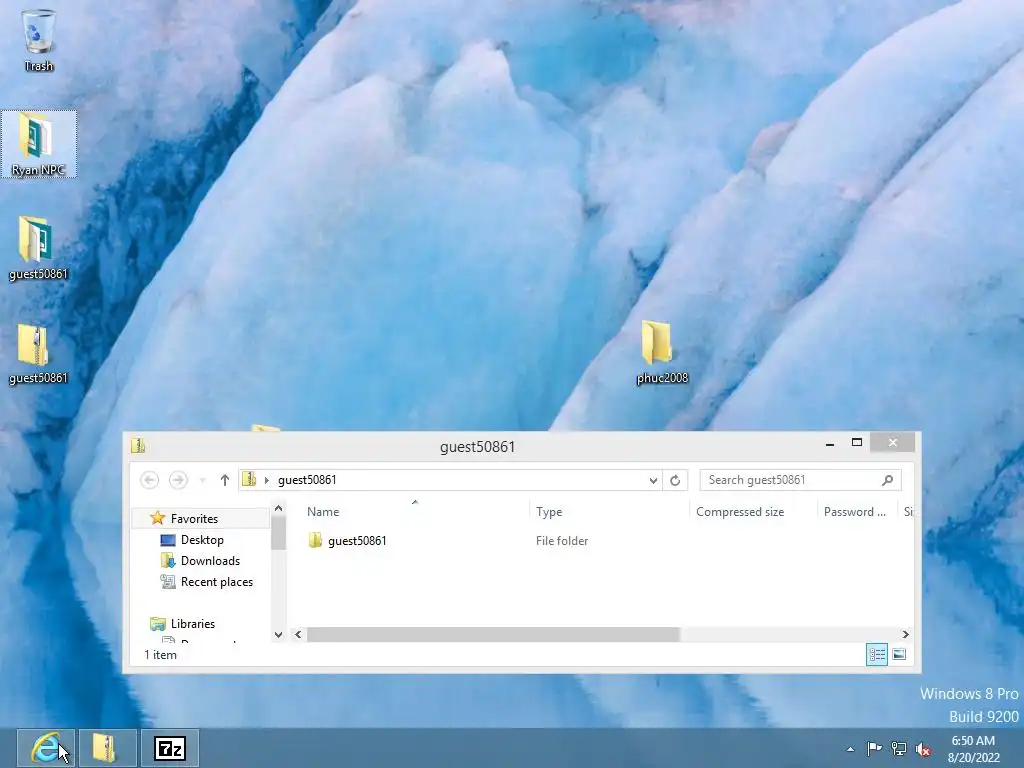Sort by Compressed size column
Image resolution: width=1024 pixels, height=768 pixels.
[740, 511]
